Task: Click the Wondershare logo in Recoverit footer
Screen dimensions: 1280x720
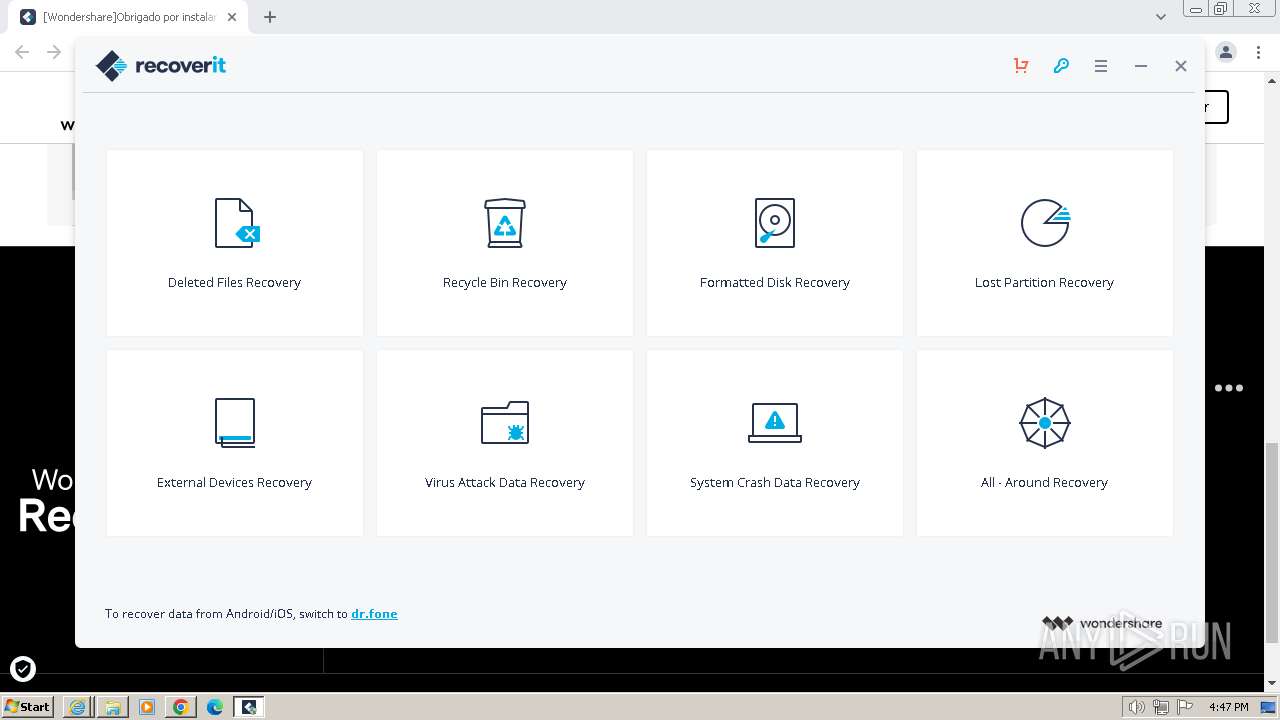Action: click(1102, 623)
